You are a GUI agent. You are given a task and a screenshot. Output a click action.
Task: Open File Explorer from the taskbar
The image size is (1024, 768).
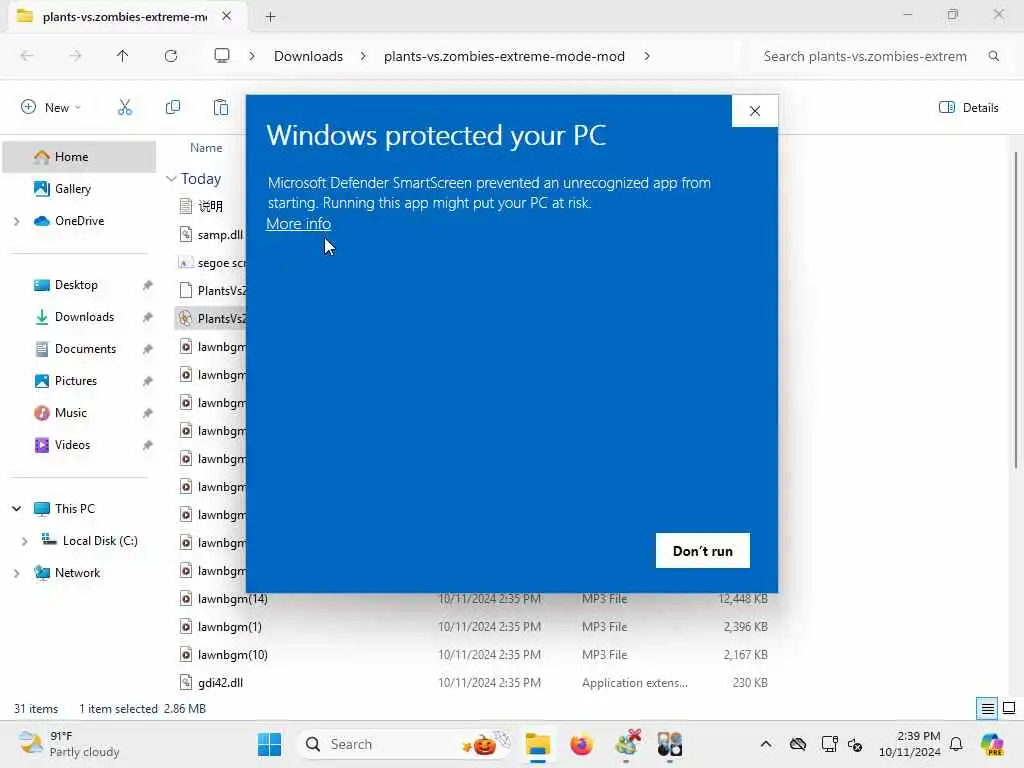537,744
